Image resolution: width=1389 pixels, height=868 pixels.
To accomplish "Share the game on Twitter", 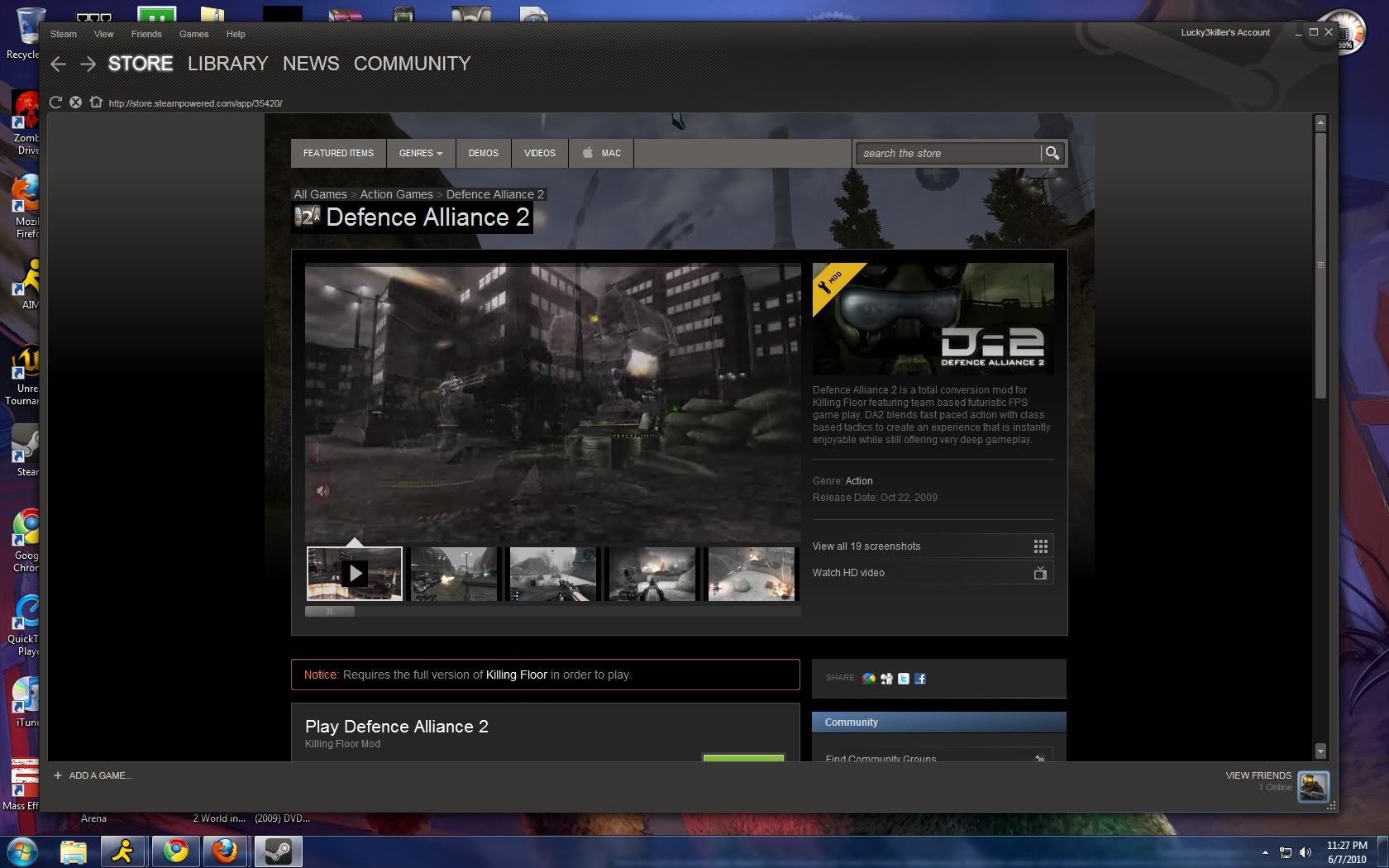I will click(x=904, y=679).
